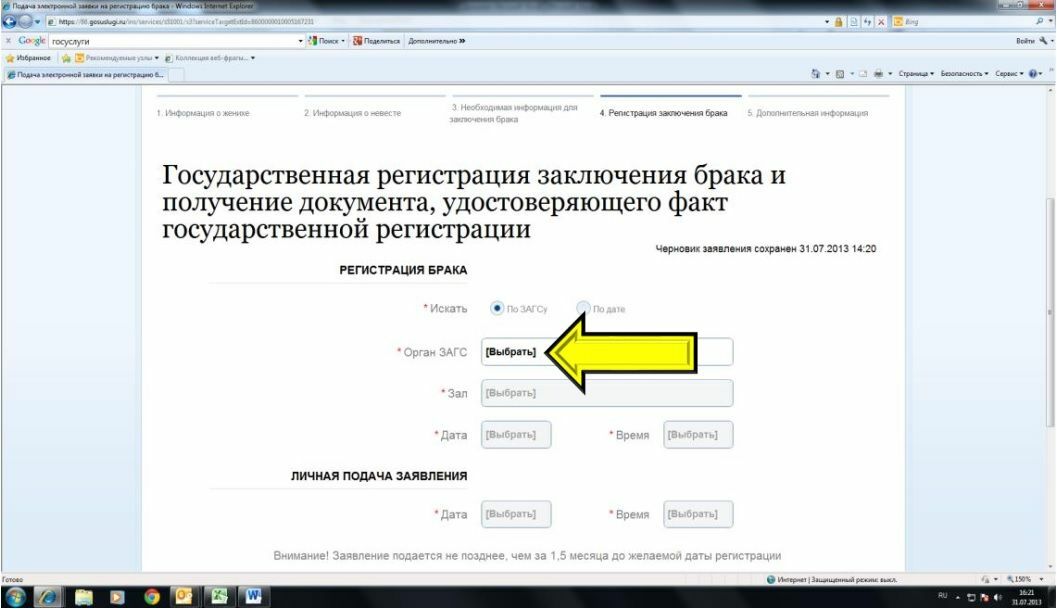Screen dimensions: 1057x609
Task: Click the RSS feeds icon in command bar
Action: point(840,74)
